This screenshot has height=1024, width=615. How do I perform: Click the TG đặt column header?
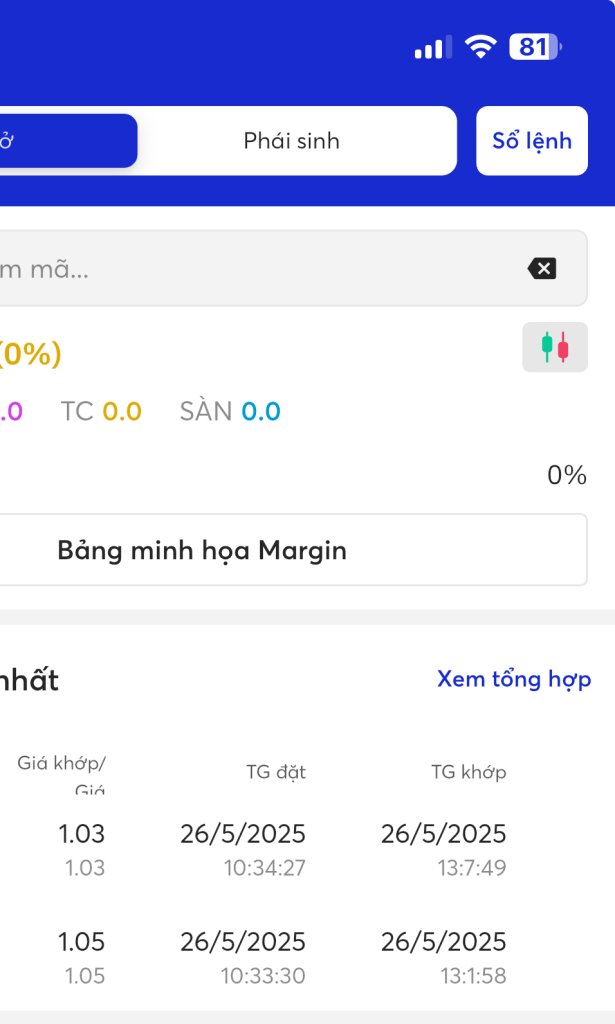[x=276, y=771]
